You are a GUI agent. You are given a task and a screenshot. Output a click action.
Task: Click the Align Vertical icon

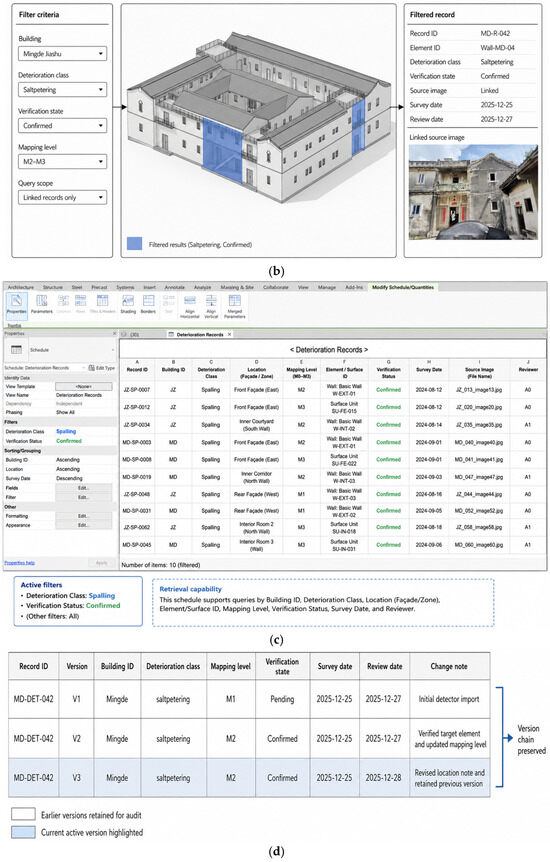(211, 306)
